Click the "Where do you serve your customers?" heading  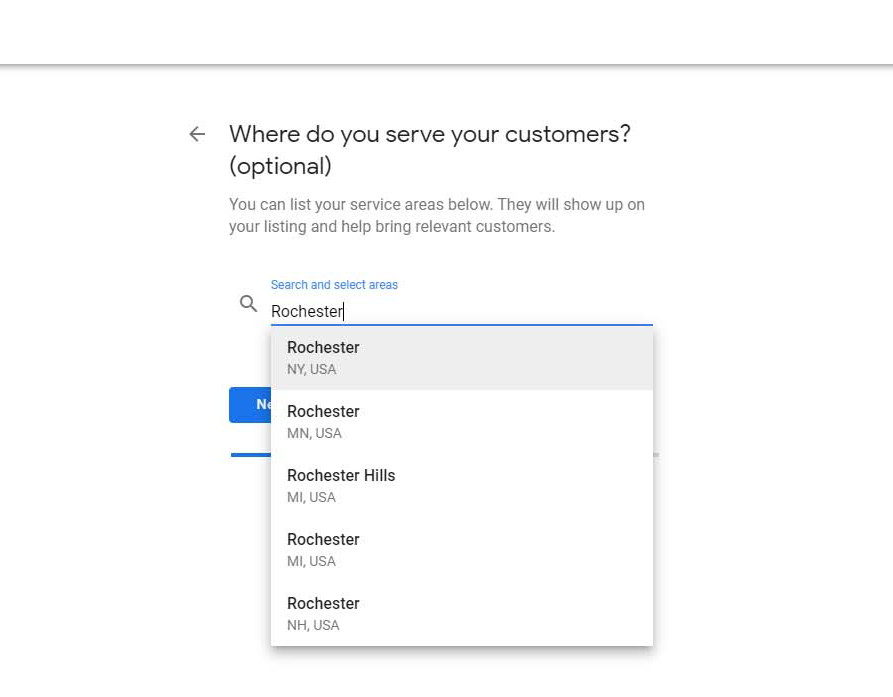point(429,134)
